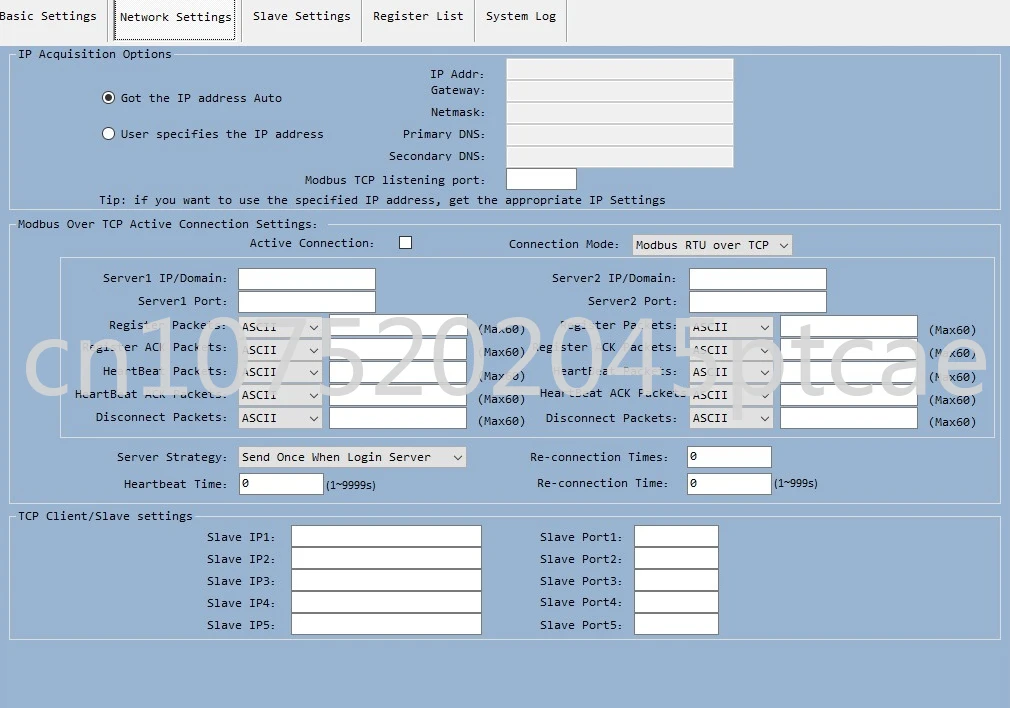
Task: Click the Modbus TCP listening port field
Action: (541, 180)
